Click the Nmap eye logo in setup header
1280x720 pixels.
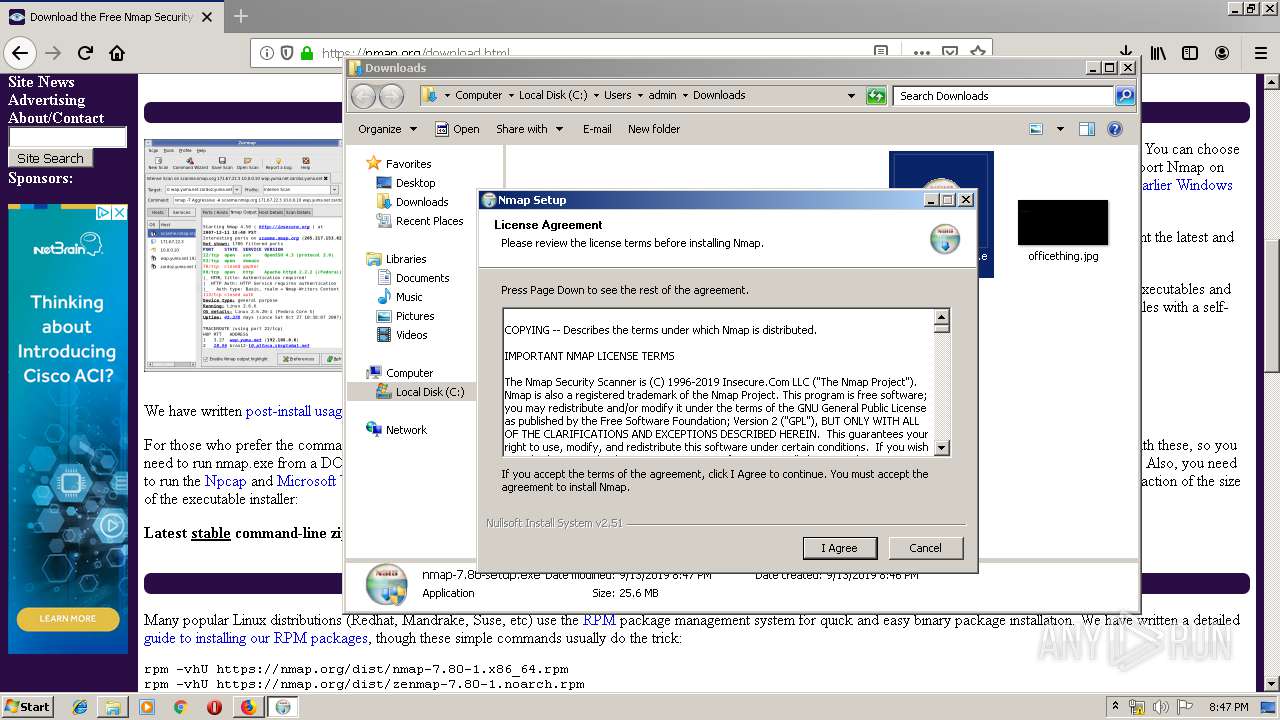click(944, 240)
